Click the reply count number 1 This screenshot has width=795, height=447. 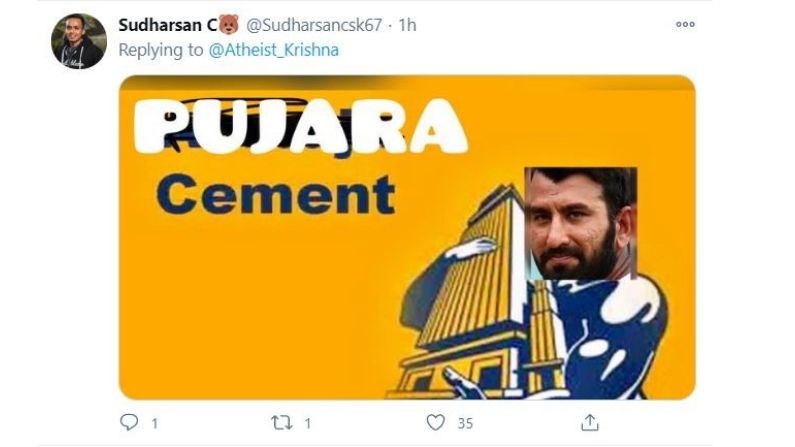click(155, 423)
